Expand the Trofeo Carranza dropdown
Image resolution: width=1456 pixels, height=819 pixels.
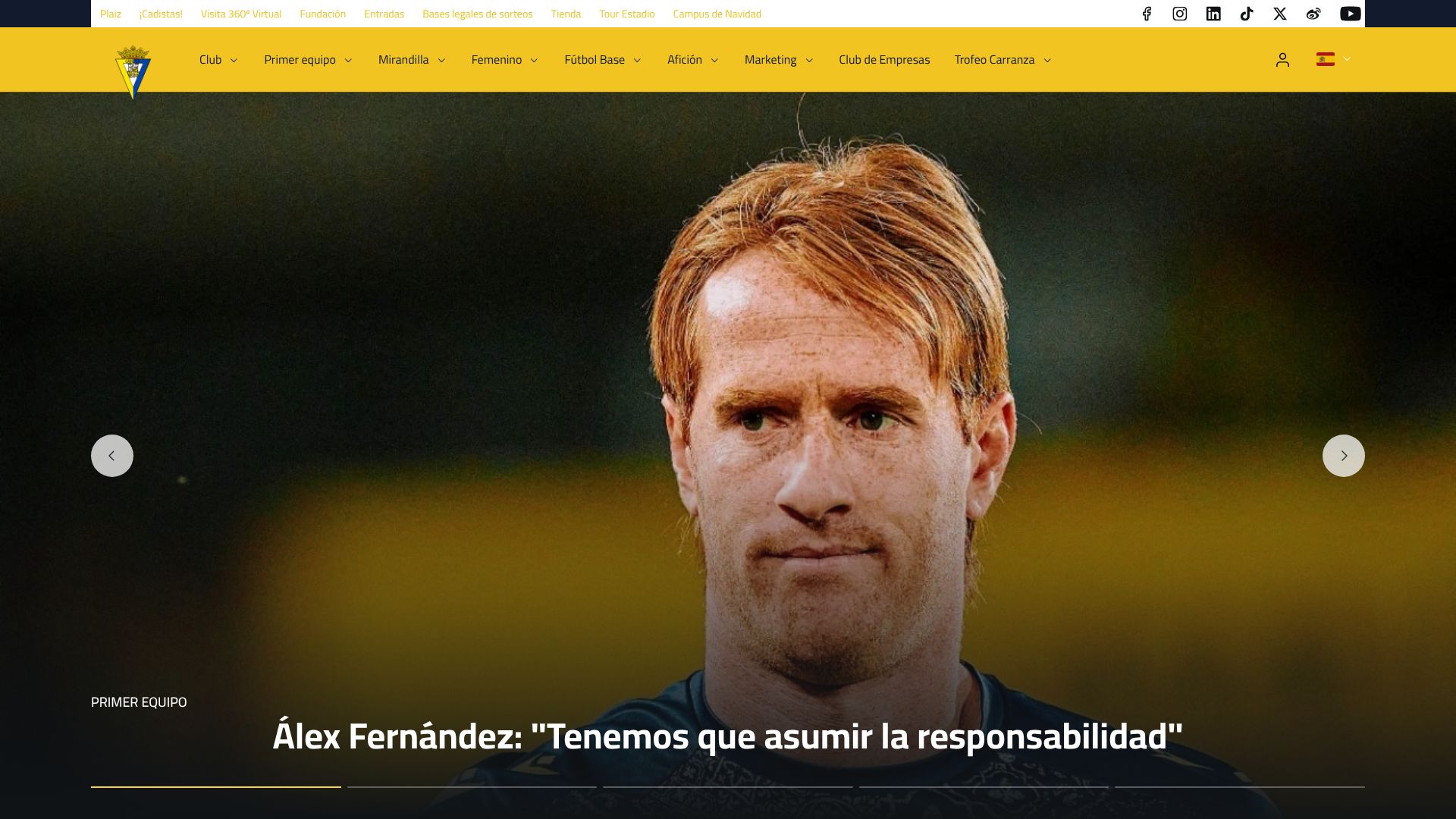1003,60
